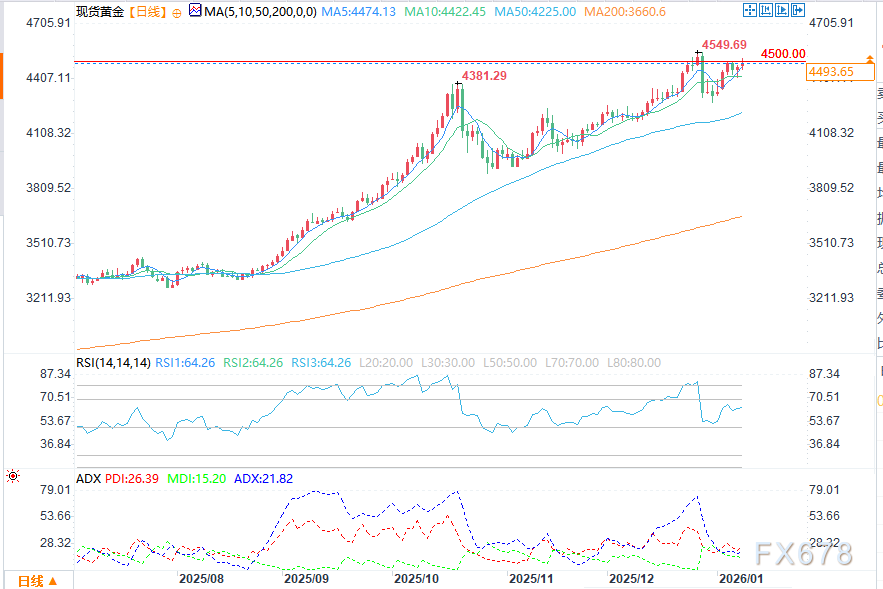The width and height of the screenshot is (883, 589).
Task: Click the RSI(14,14,14) indicator label
Action: [111, 363]
